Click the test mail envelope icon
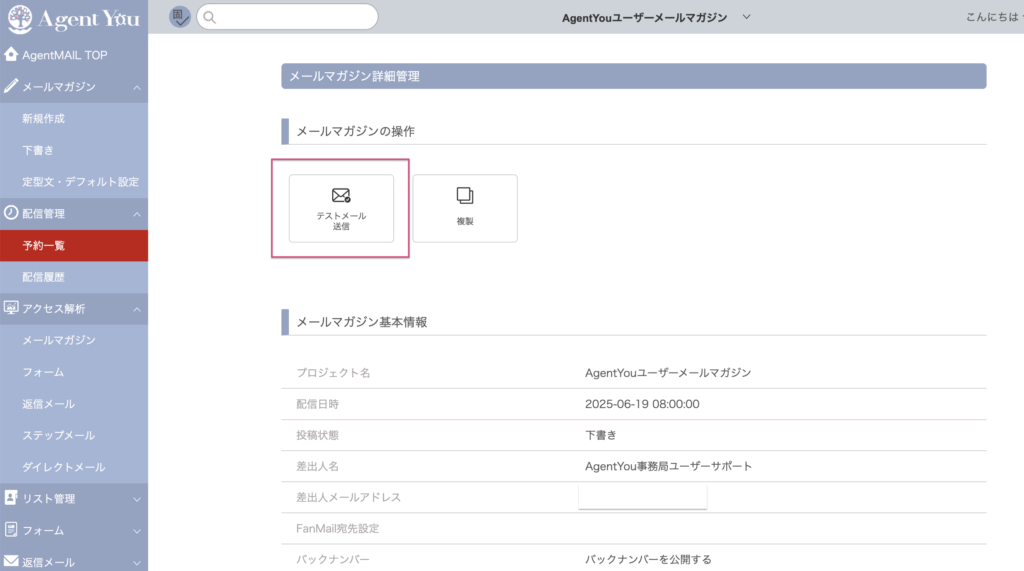 [341, 195]
